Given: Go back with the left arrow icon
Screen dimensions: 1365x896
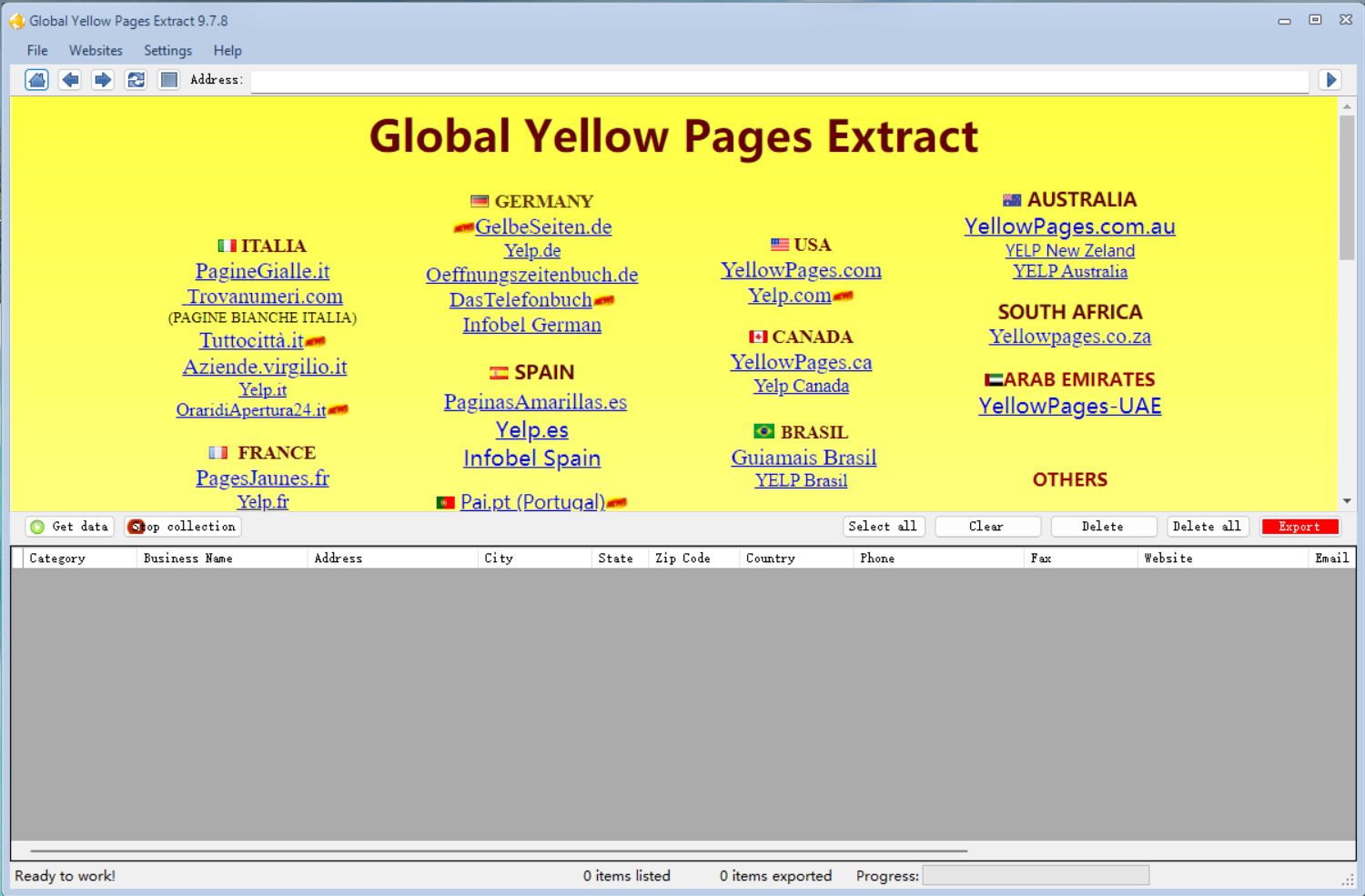Looking at the screenshot, I should pos(70,80).
